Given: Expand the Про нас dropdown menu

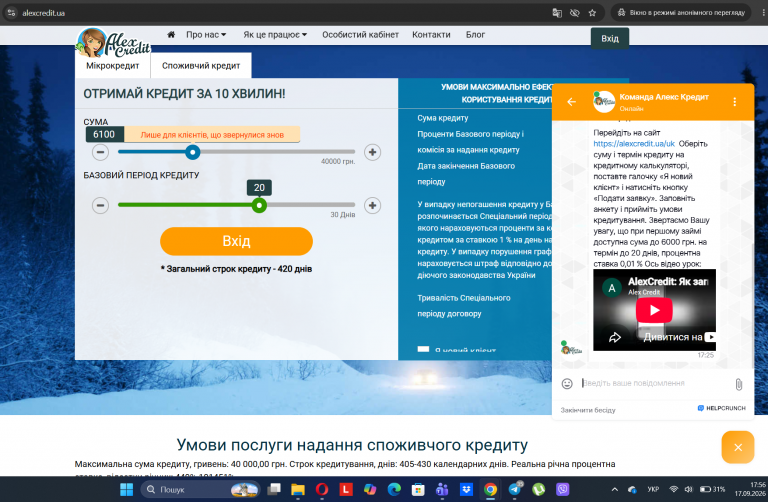Looking at the screenshot, I should click(206, 35).
